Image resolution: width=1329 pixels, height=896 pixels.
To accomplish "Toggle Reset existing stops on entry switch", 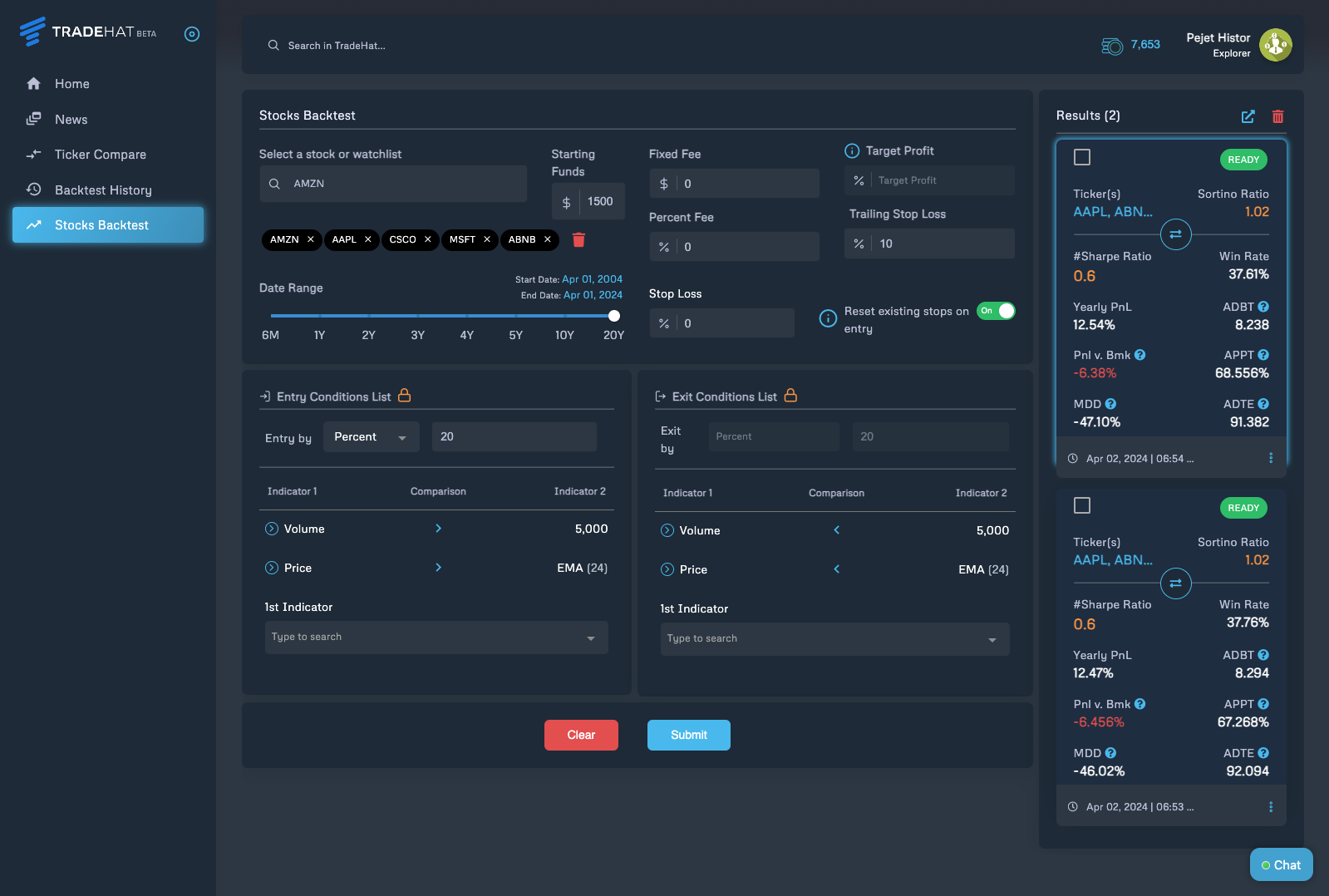I will [x=996, y=311].
